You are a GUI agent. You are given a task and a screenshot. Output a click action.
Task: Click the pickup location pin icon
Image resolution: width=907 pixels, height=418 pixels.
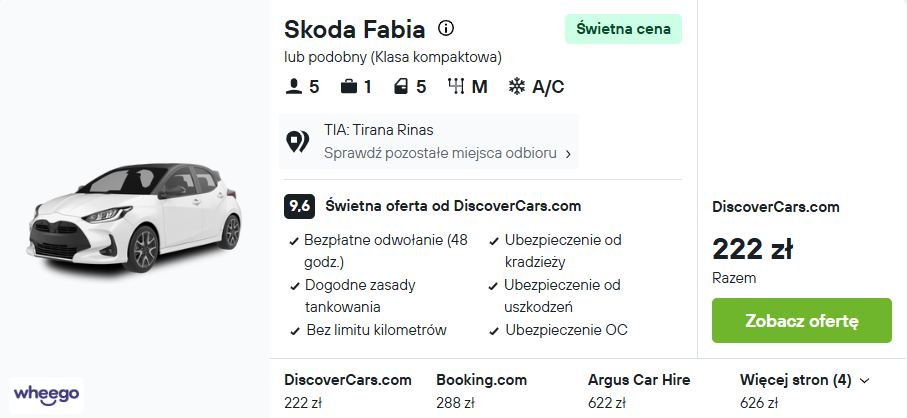298,142
